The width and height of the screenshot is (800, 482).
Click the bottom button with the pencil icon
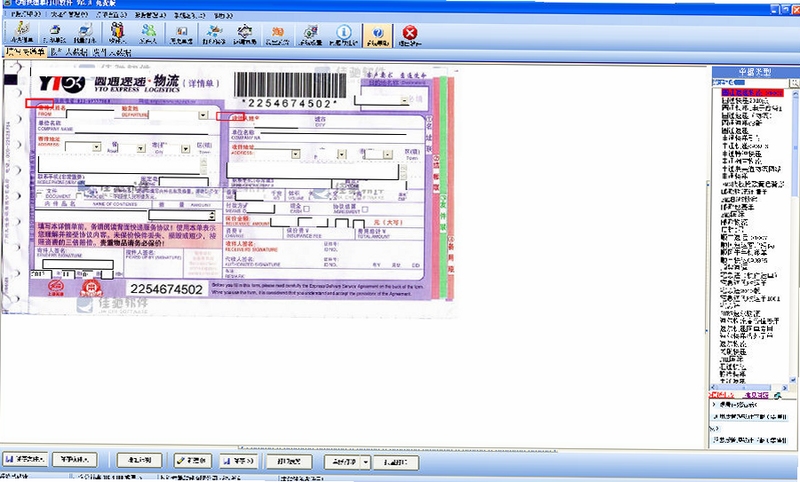pyautogui.click(x=192, y=461)
